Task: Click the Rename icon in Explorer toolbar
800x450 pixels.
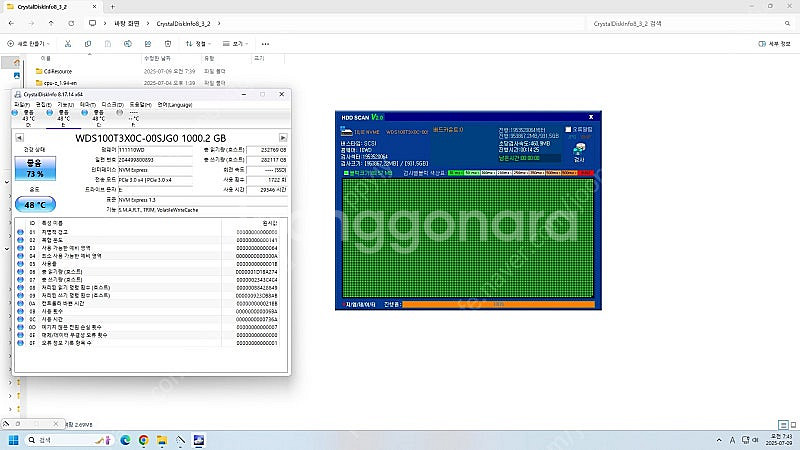Action: (128, 44)
